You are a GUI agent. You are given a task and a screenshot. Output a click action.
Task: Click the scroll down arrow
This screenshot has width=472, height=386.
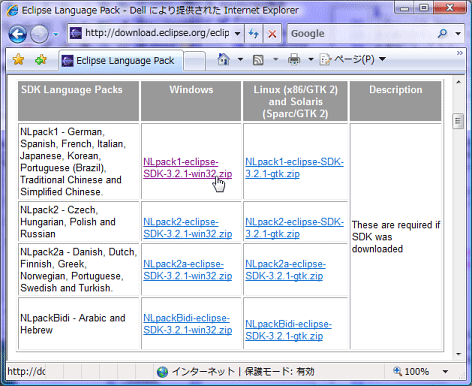(x=458, y=354)
